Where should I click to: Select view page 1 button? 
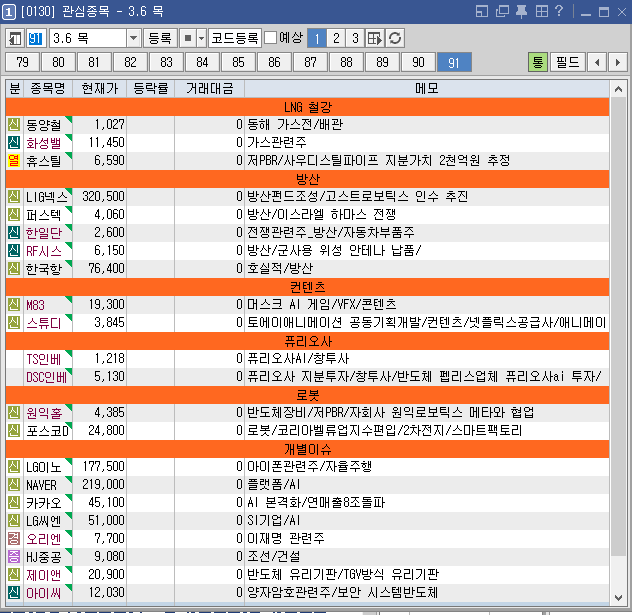click(x=317, y=39)
